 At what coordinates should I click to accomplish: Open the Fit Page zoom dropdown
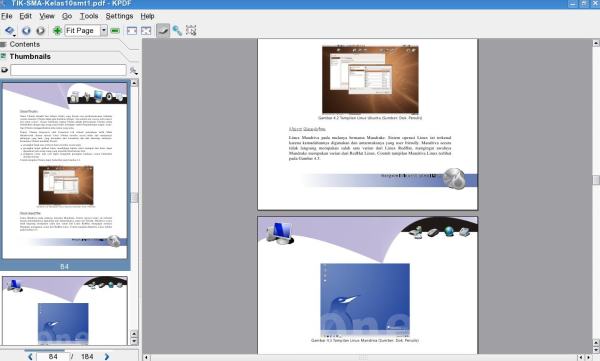point(104,31)
